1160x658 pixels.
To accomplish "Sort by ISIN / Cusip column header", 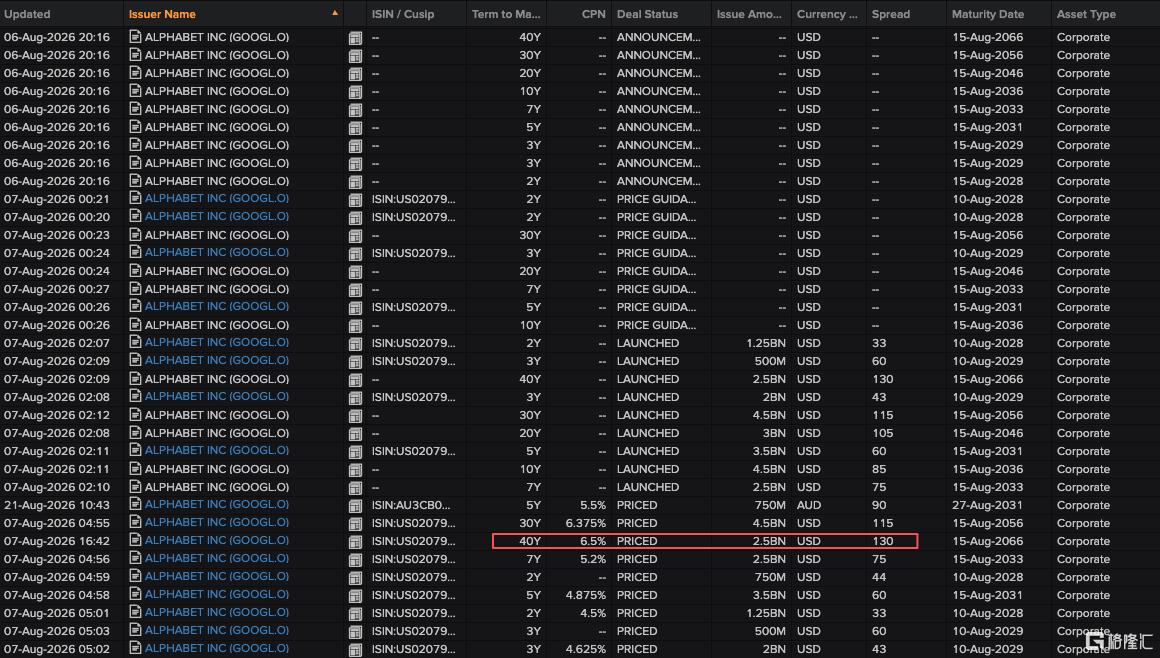I will point(402,13).
